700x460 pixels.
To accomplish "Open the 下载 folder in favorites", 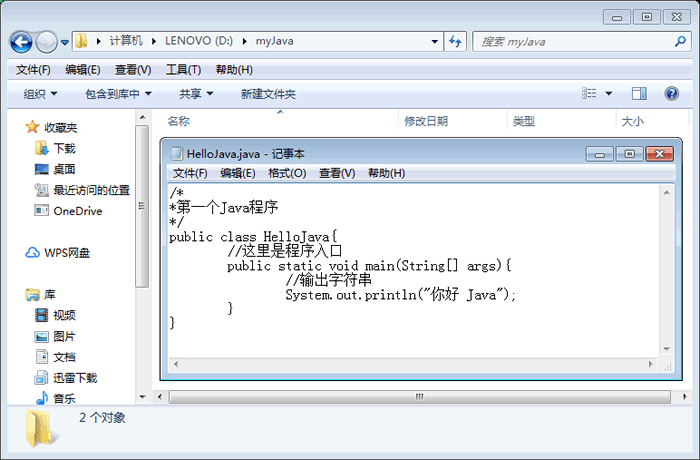I will click(64, 148).
